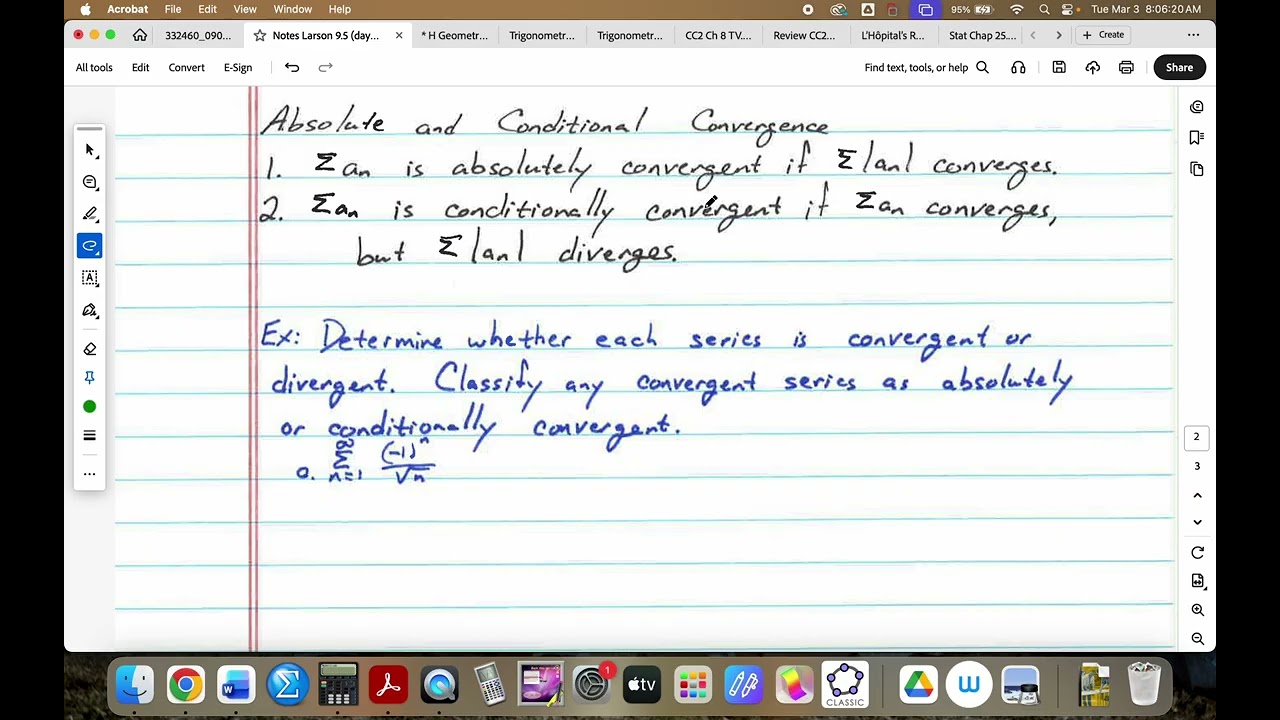This screenshot has width=1280, height=720.
Task: Open AI assistant panel icon in right rail
Action: 1197,107
